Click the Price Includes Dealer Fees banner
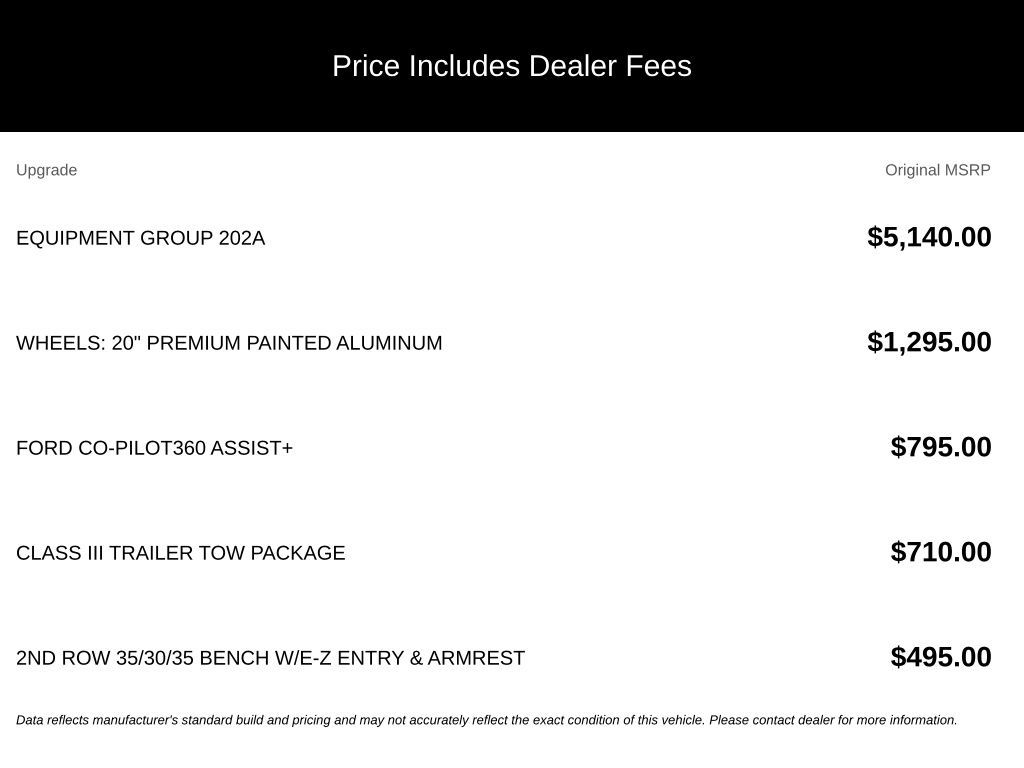Image resolution: width=1024 pixels, height=768 pixels. pos(512,66)
